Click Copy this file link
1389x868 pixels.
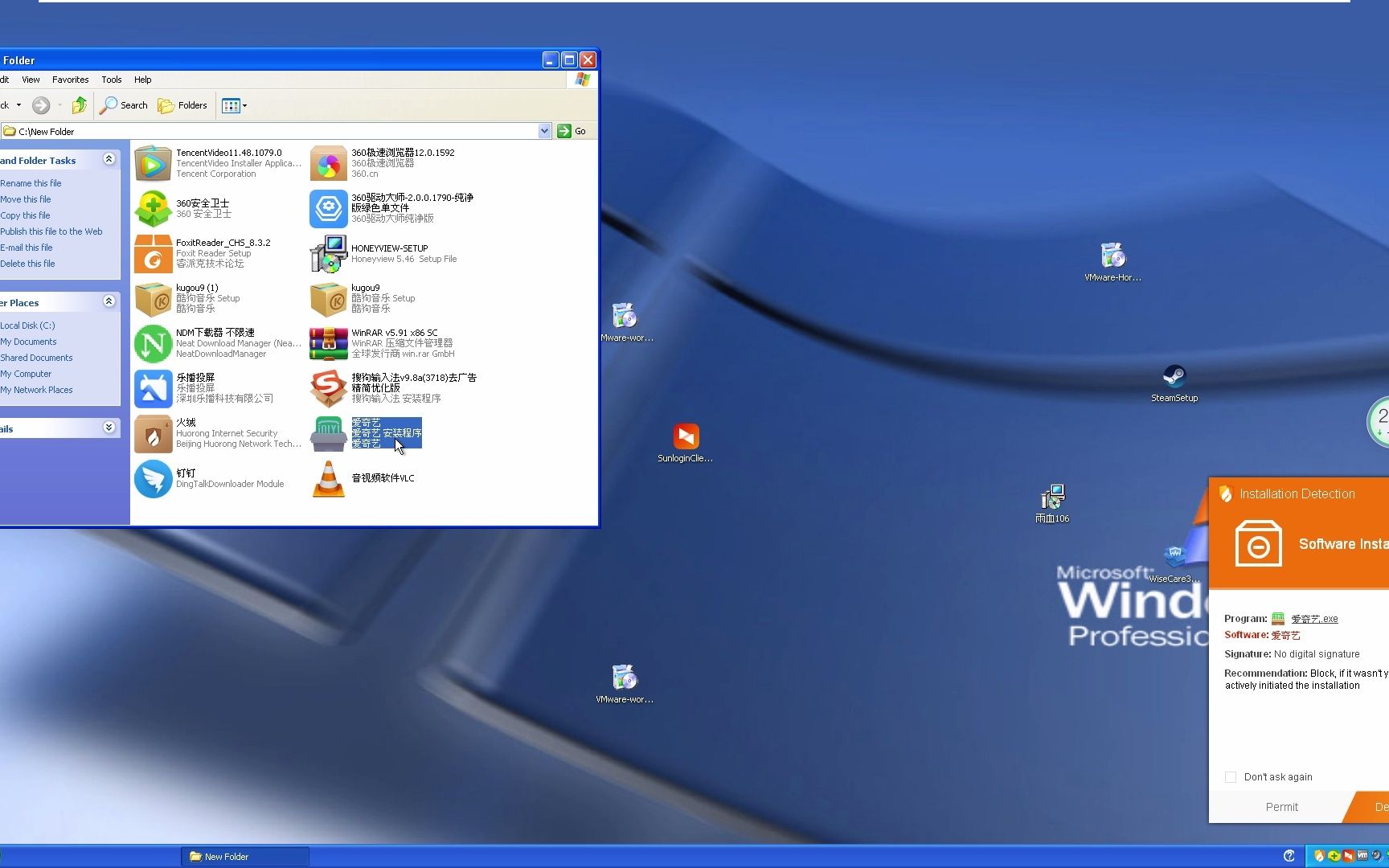[25, 215]
